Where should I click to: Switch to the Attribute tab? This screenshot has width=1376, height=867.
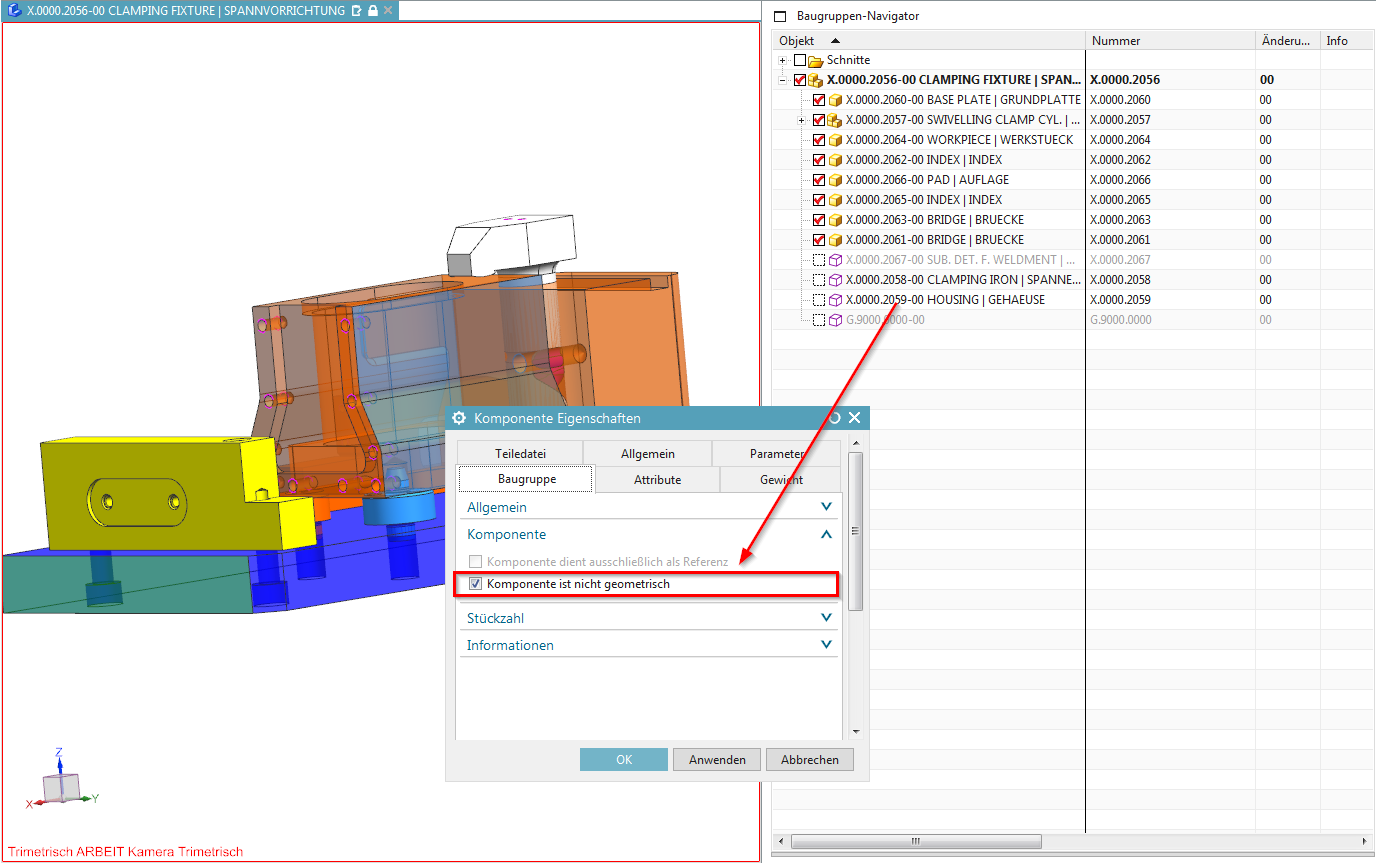(657, 480)
